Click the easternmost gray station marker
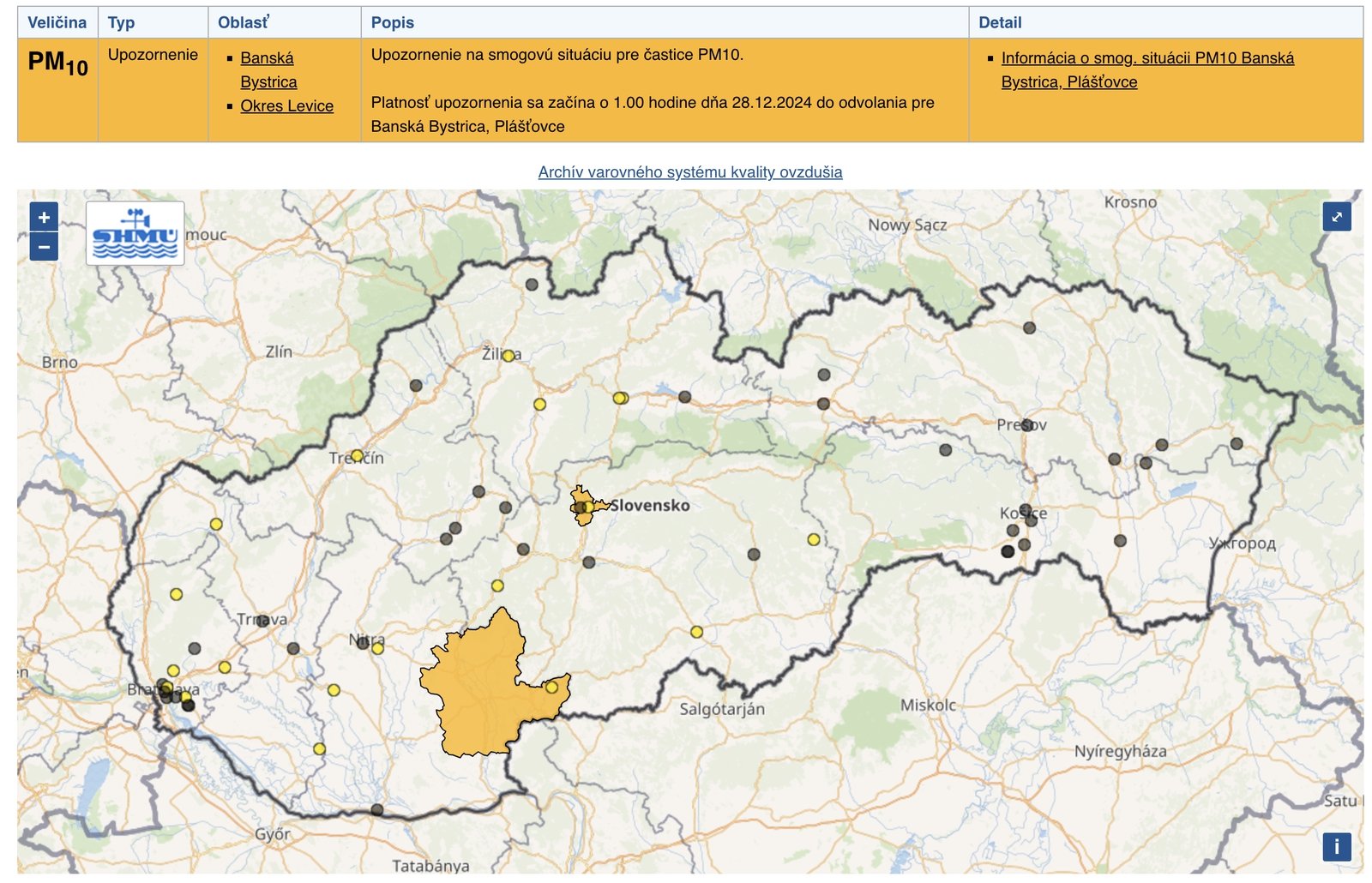This screenshot has height=883, width=1372. click(1237, 444)
